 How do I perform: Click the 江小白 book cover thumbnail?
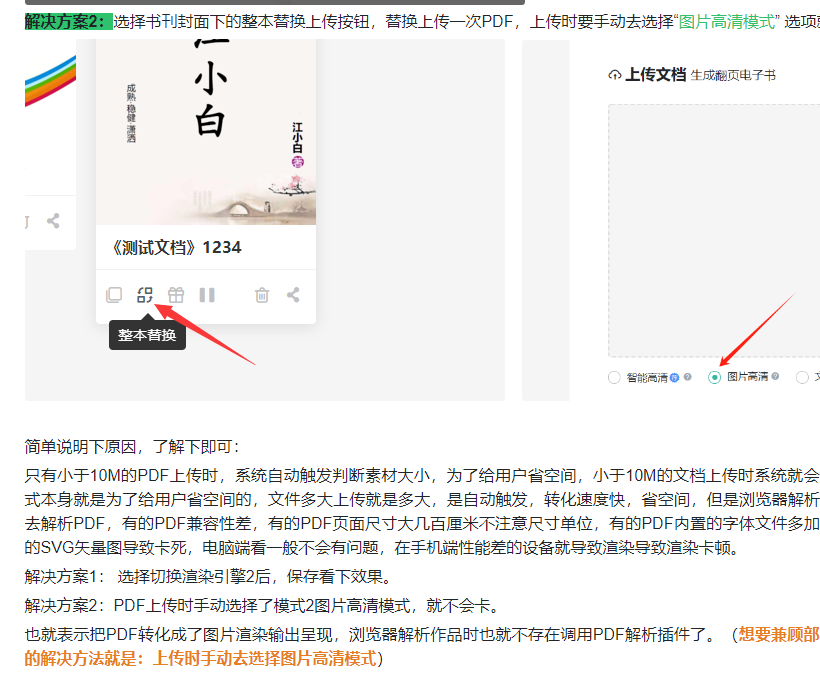coord(206,130)
